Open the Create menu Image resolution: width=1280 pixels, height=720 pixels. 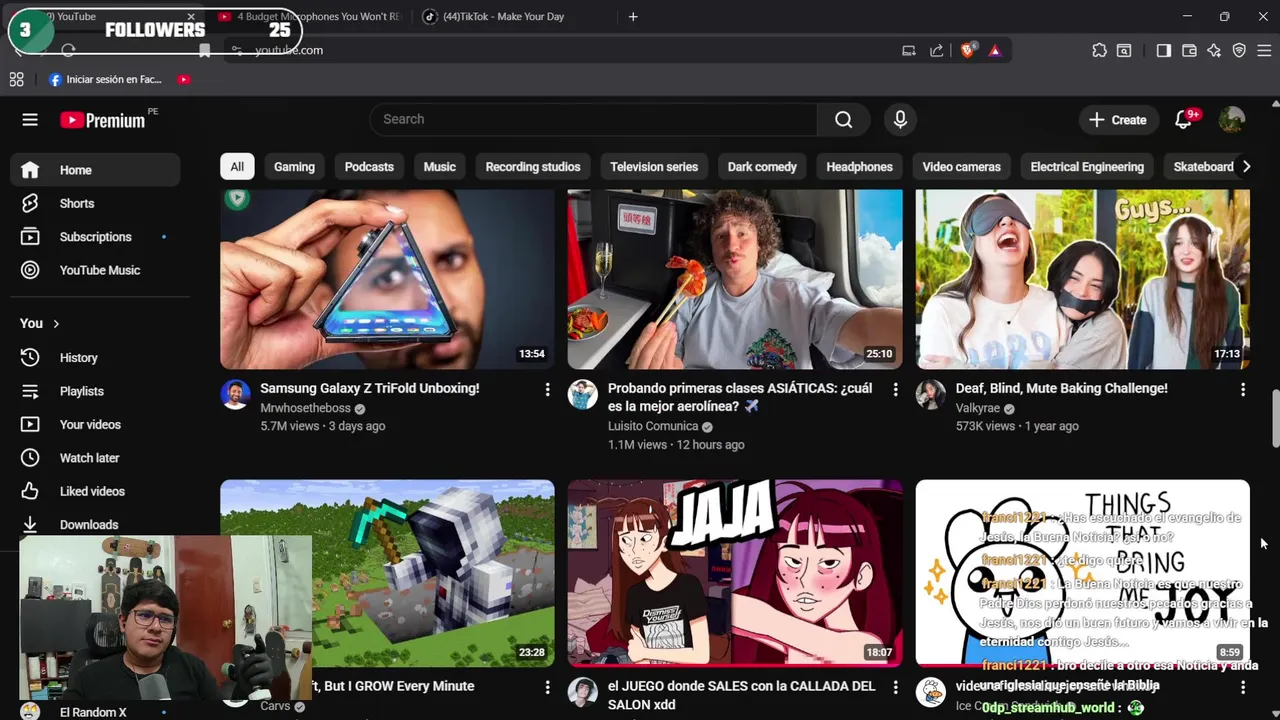(x=1118, y=120)
